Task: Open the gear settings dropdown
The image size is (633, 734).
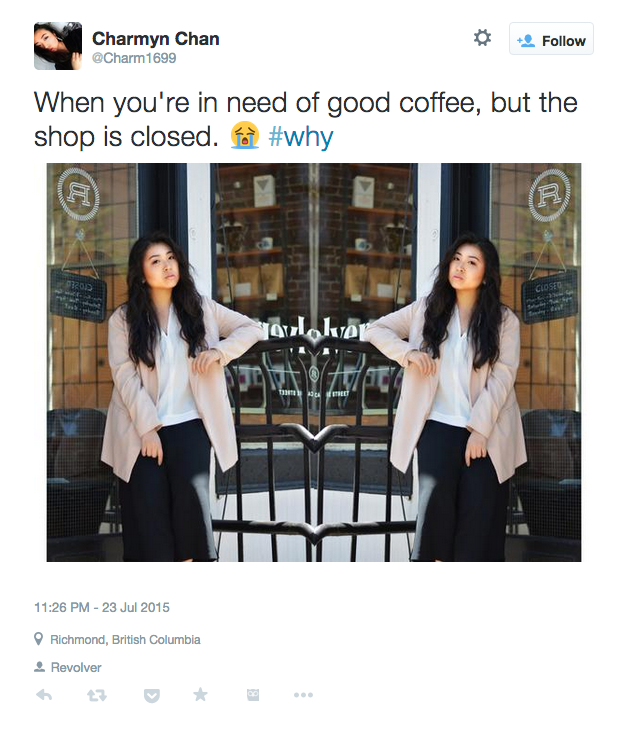Action: click(x=482, y=38)
